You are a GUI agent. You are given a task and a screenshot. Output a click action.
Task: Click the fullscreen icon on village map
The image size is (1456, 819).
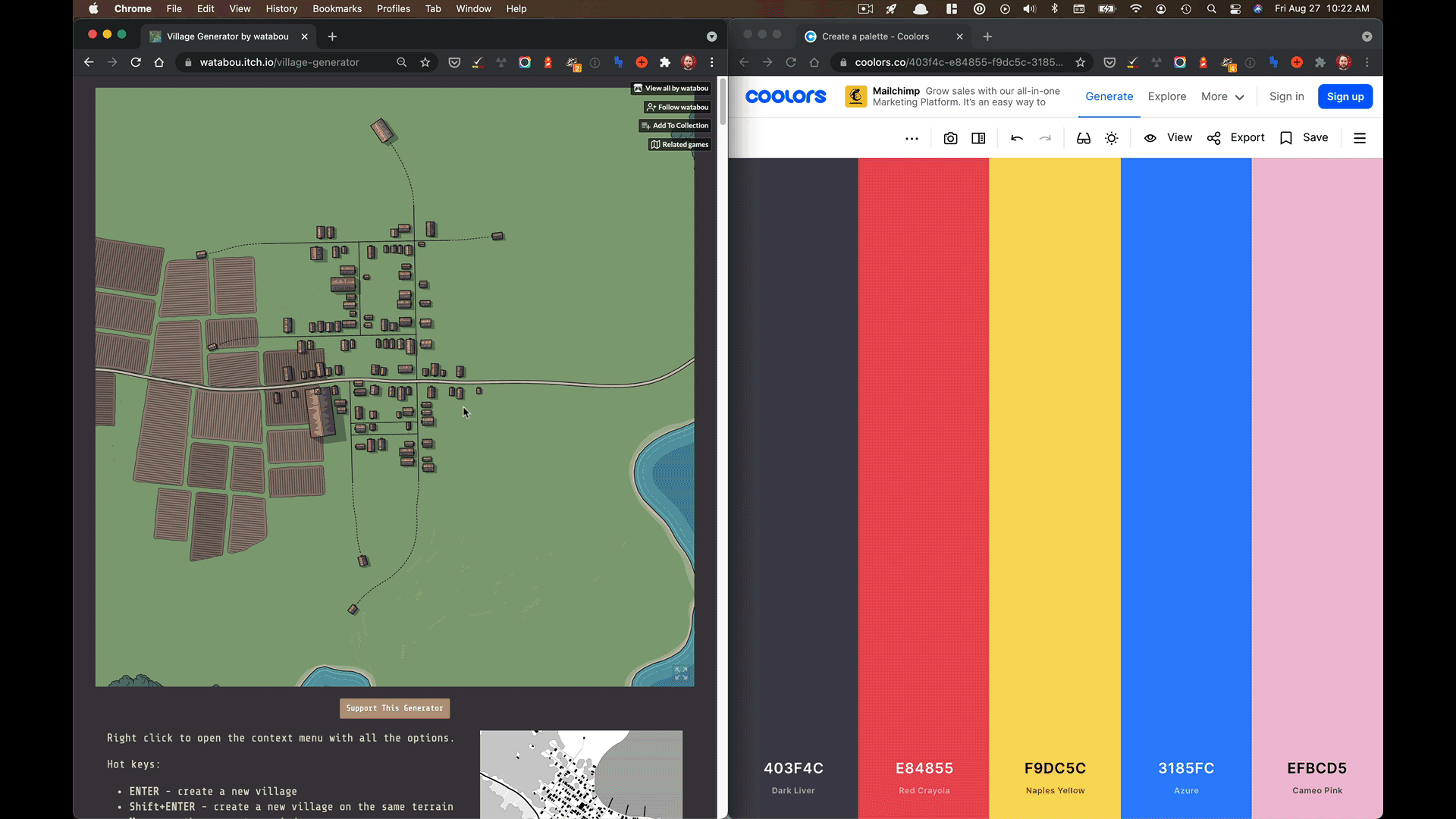click(681, 673)
